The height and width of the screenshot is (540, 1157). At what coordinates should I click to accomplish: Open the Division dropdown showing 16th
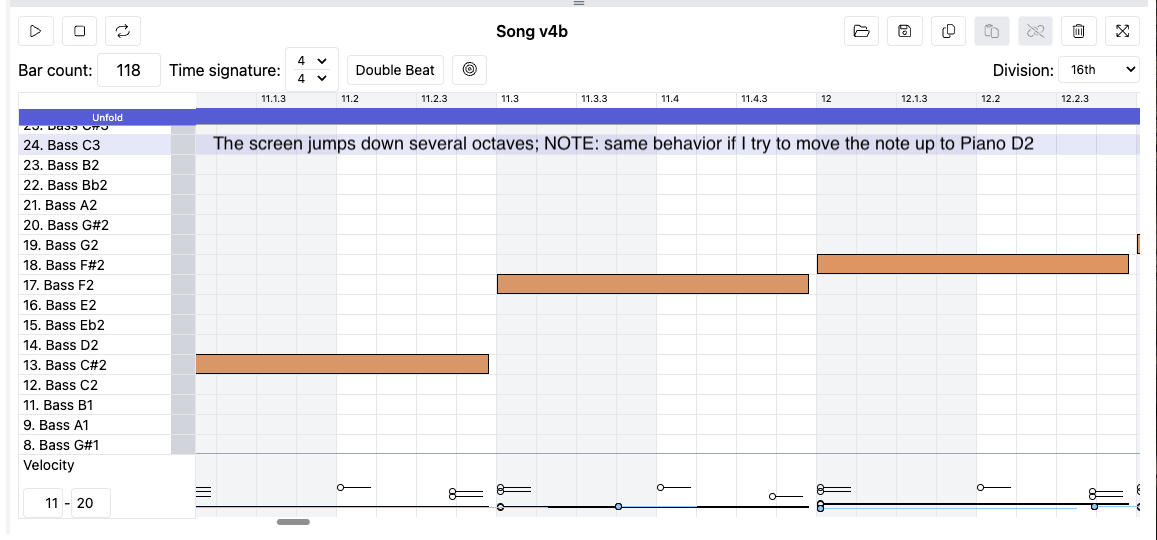[x=1101, y=70]
